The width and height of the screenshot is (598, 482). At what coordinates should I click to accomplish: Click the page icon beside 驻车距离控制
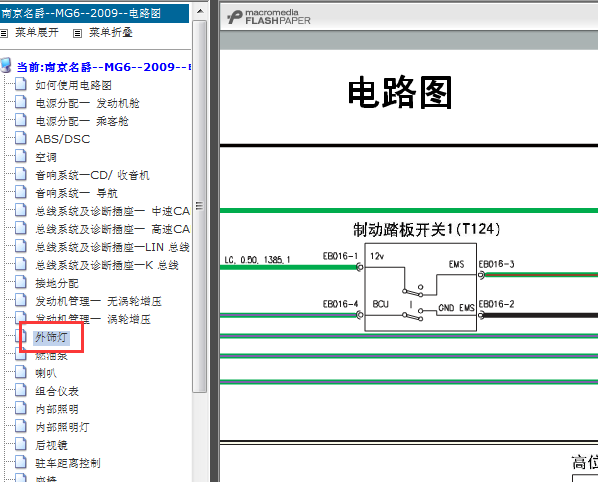[21, 462]
